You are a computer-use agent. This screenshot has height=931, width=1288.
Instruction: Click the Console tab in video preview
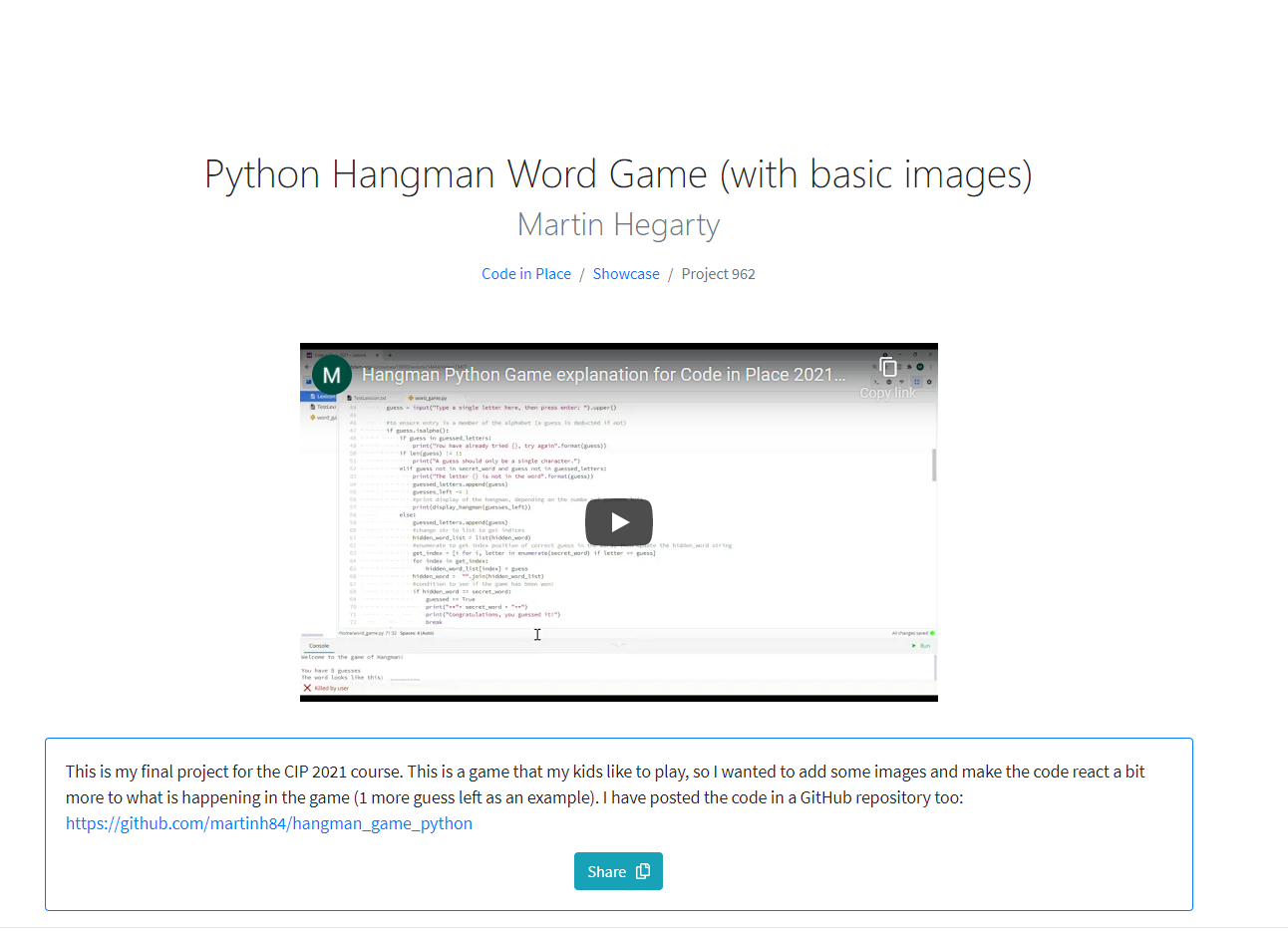pos(319,646)
